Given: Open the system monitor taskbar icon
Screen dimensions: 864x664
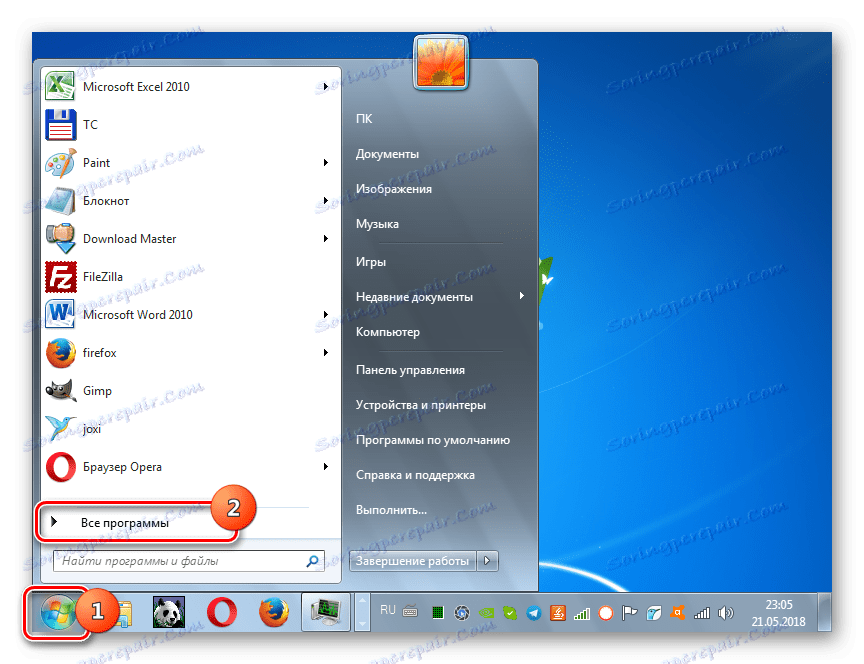Looking at the screenshot, I should click(x=326, y=613).
